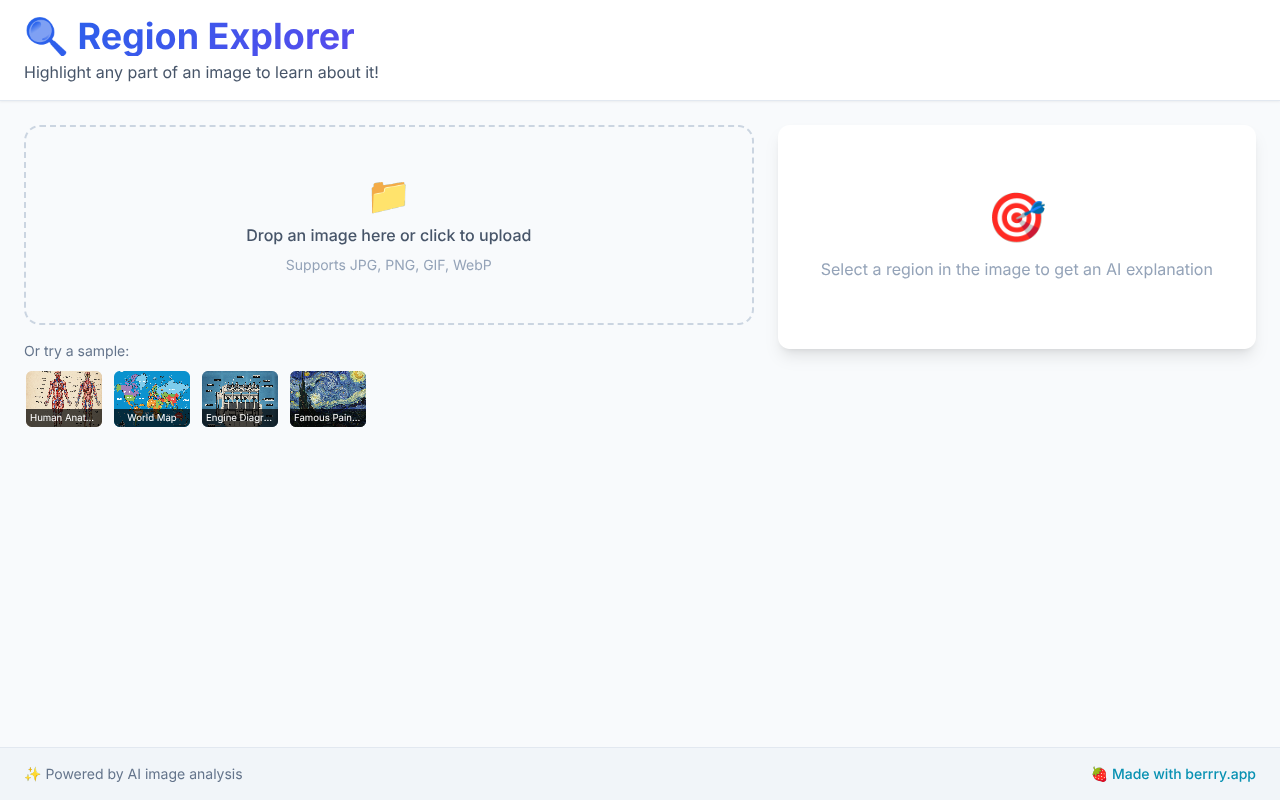Click the image upload dropzone
The width and height of the screenshot is (1280, 800).
[388, 224]
